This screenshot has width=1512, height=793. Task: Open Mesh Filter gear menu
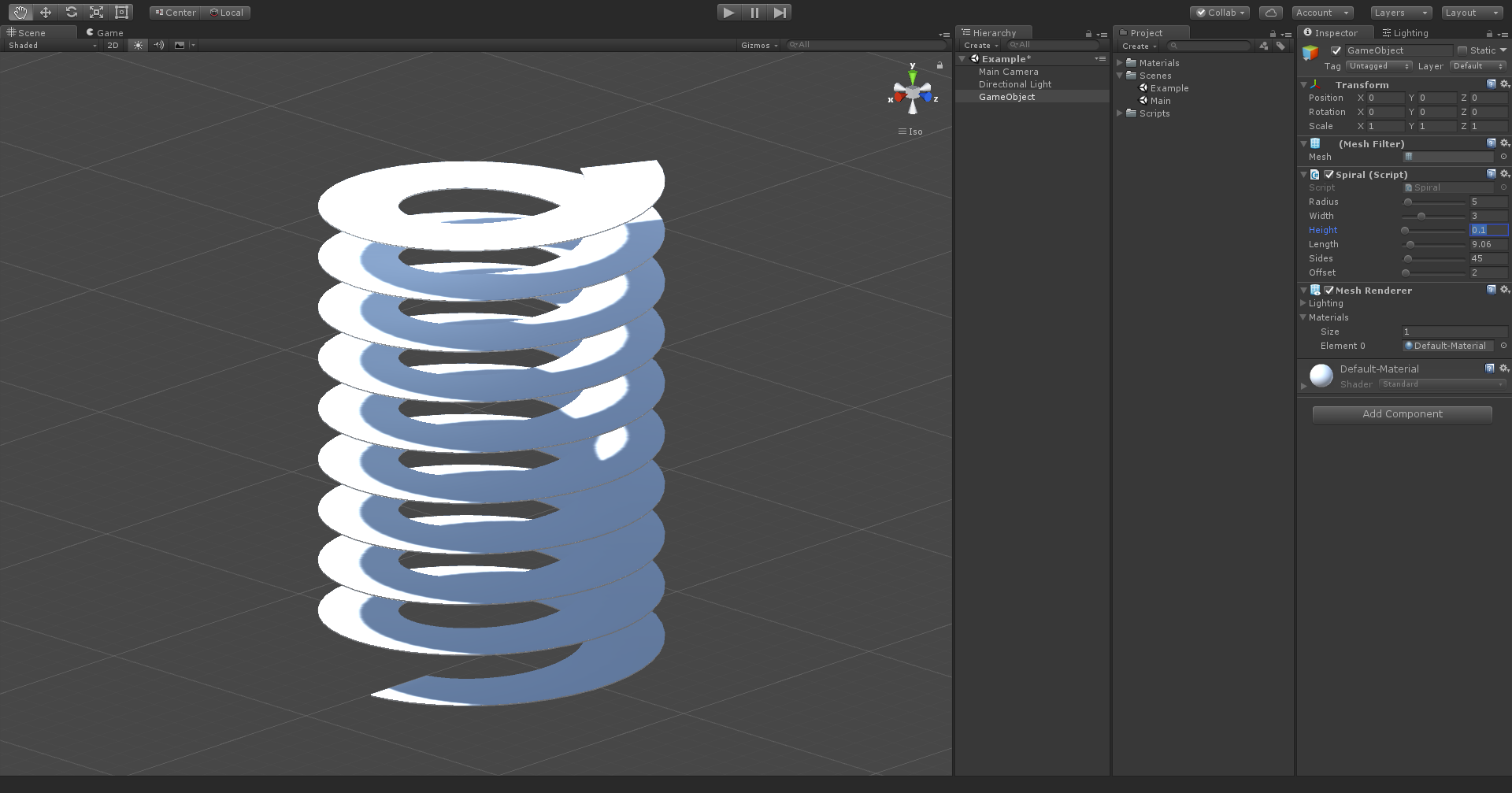point(1504,143)
